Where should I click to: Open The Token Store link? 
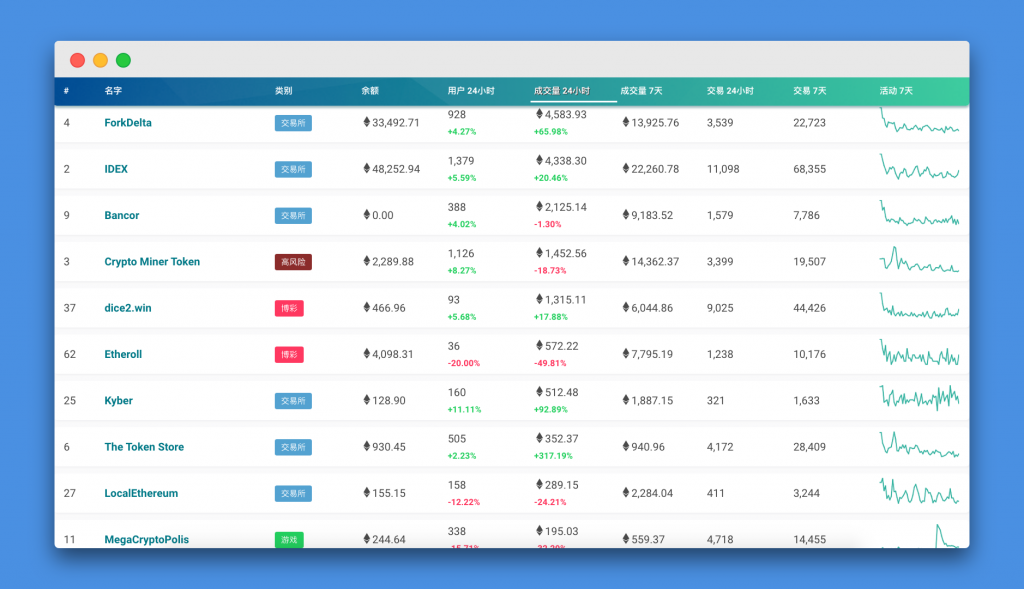[144, 447]
